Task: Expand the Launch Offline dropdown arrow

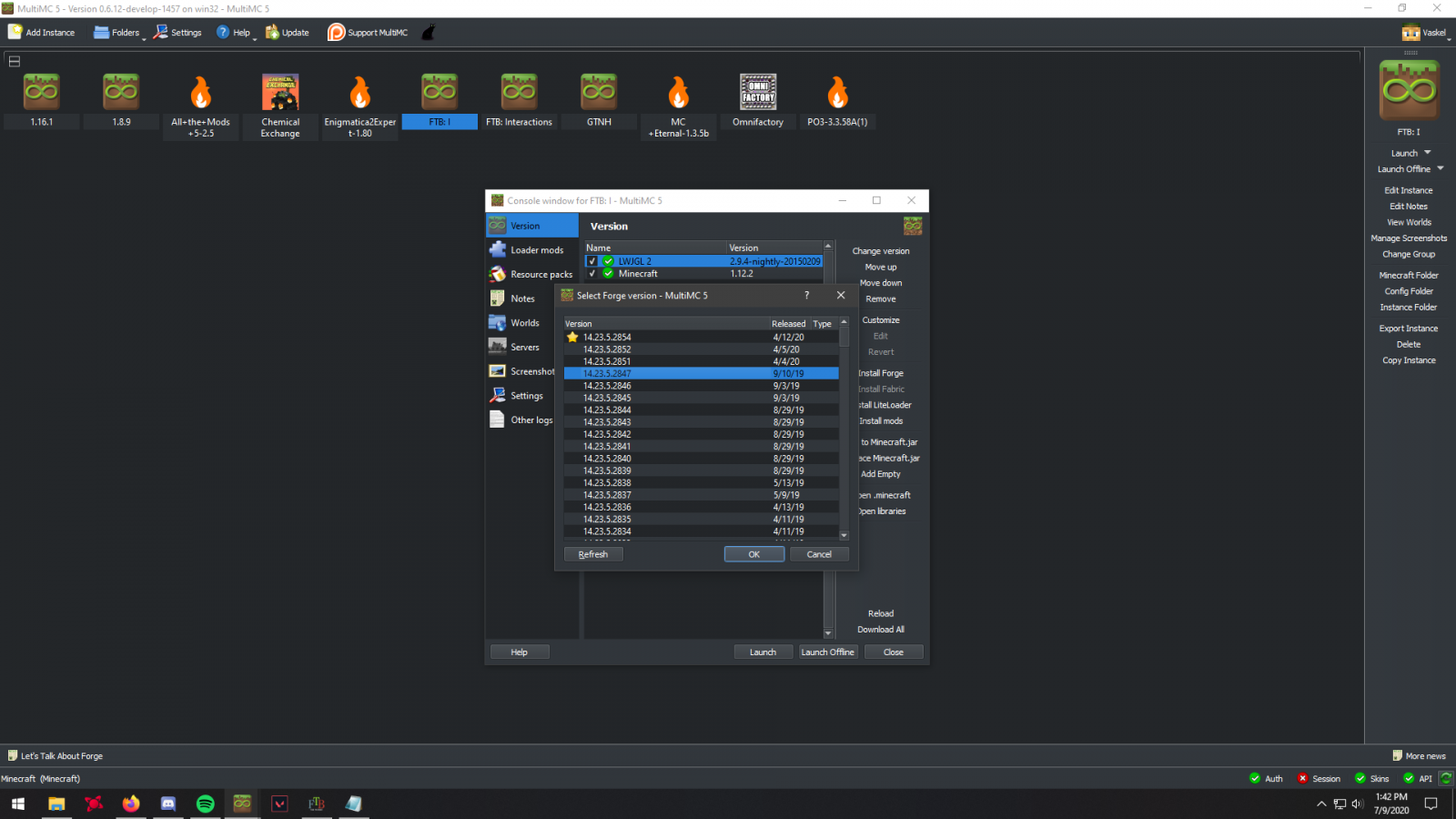Action: coord(1441,168)
